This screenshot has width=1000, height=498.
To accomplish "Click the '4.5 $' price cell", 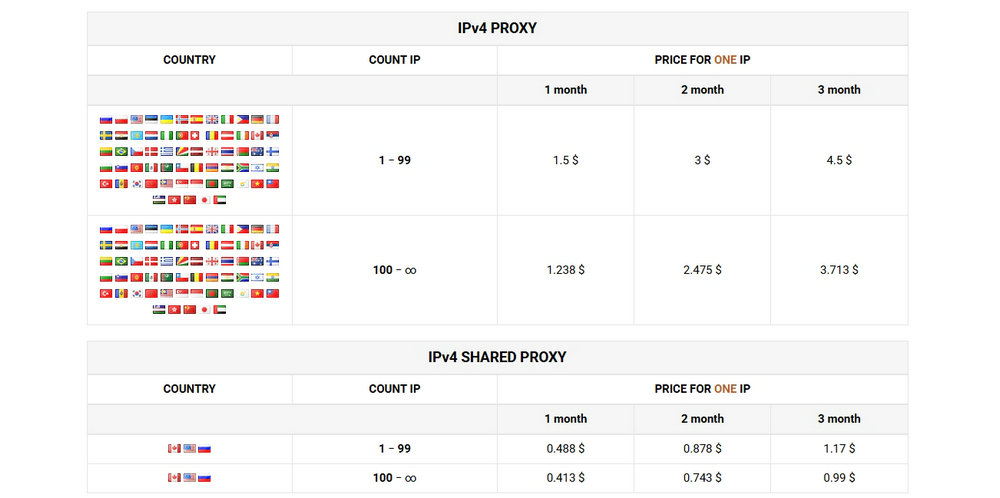I will (839, 160).
